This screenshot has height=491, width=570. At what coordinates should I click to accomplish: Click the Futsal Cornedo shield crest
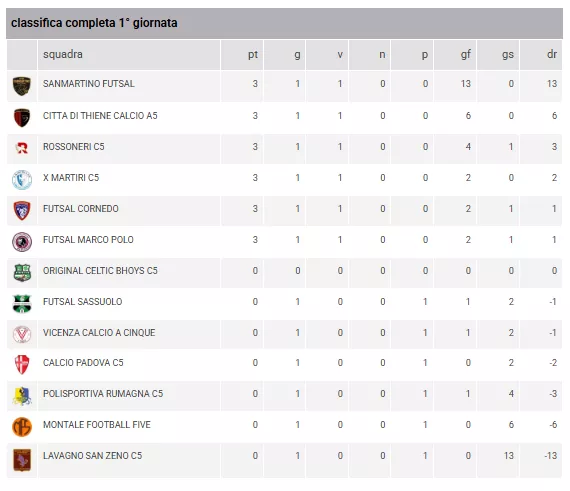coord(22,211)
